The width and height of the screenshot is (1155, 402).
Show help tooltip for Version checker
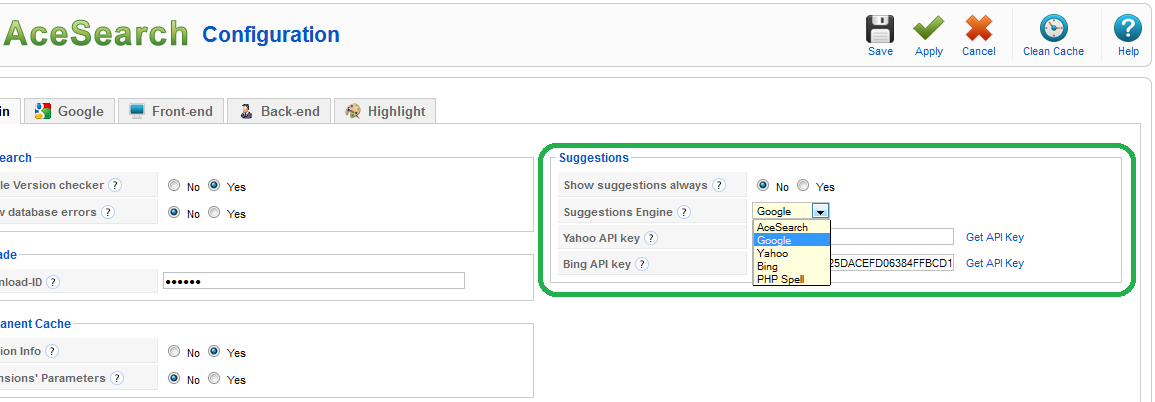pos(115,186)
